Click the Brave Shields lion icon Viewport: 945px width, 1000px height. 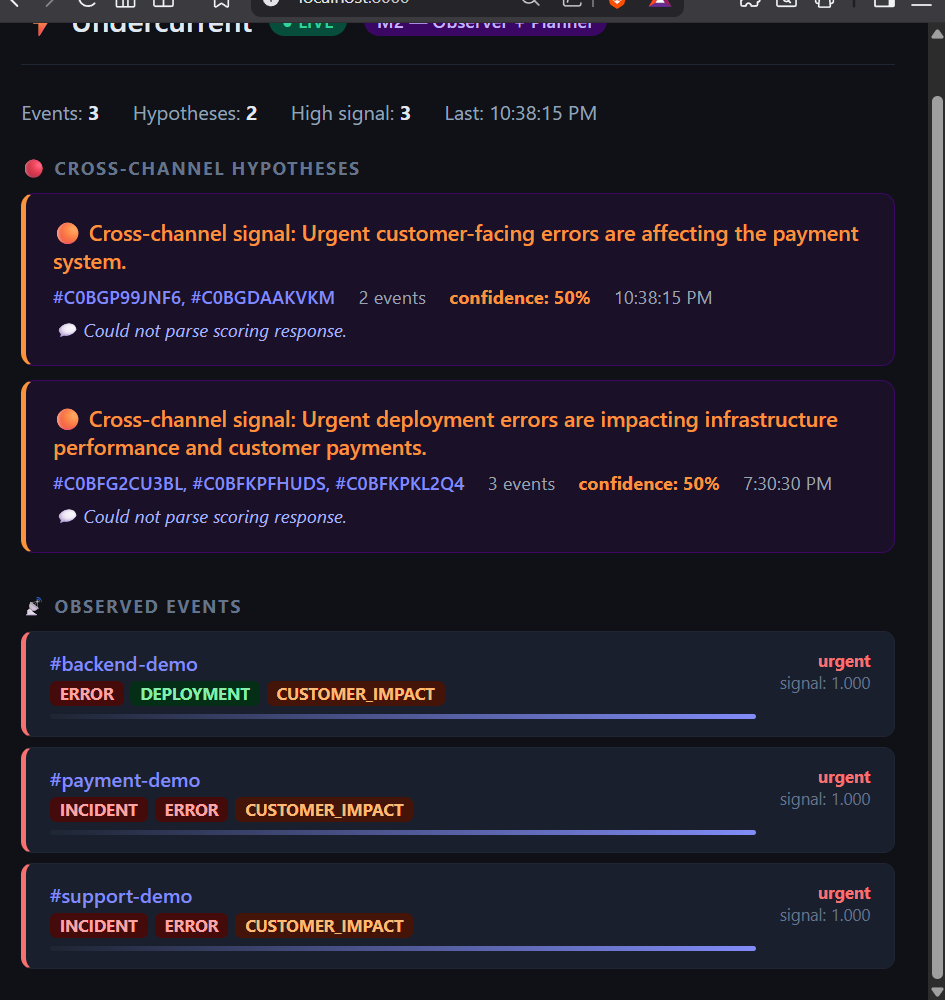point(617,3)
